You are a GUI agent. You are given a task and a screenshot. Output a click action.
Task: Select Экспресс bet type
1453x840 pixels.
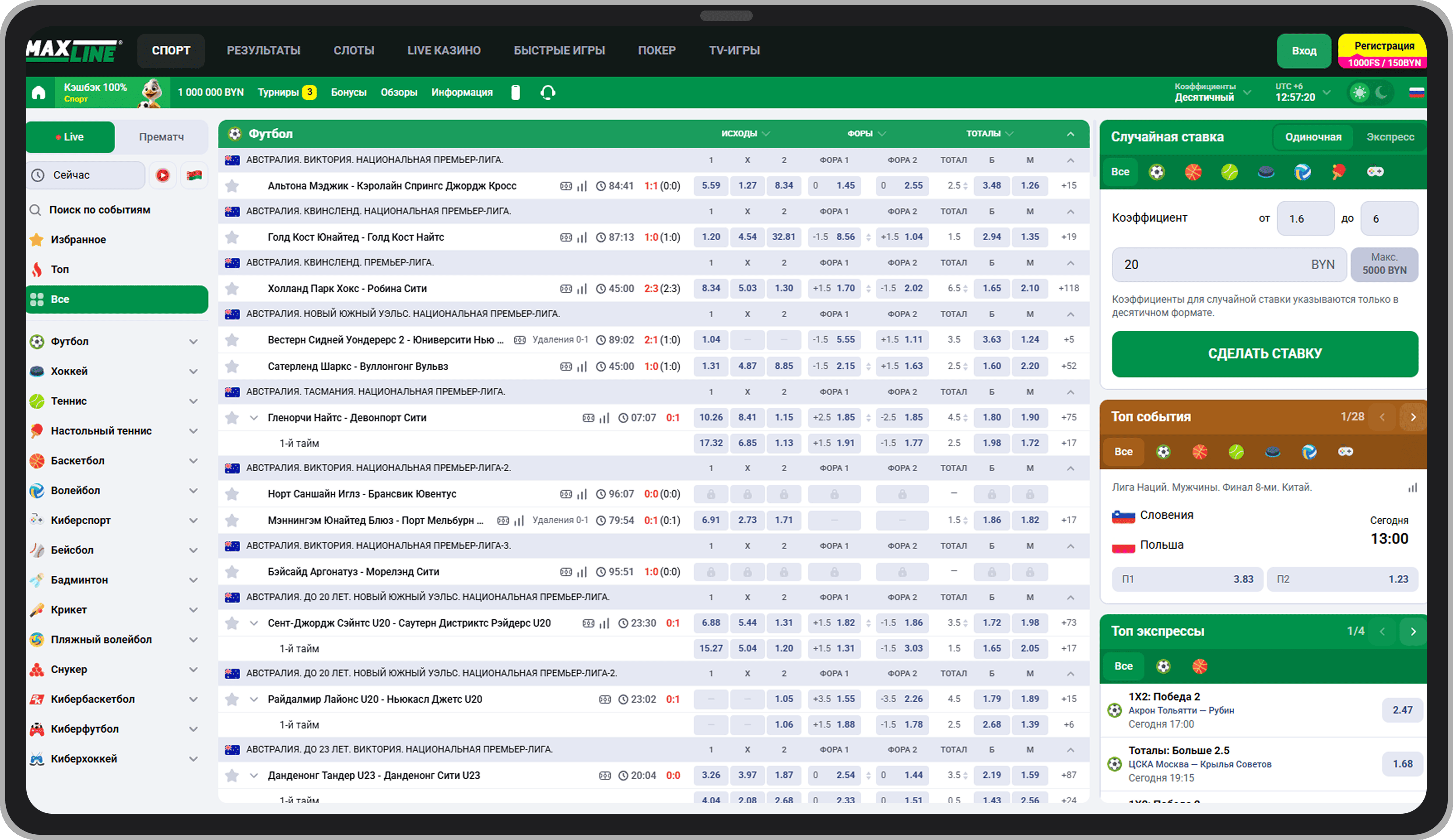[x=1390, y=136]
